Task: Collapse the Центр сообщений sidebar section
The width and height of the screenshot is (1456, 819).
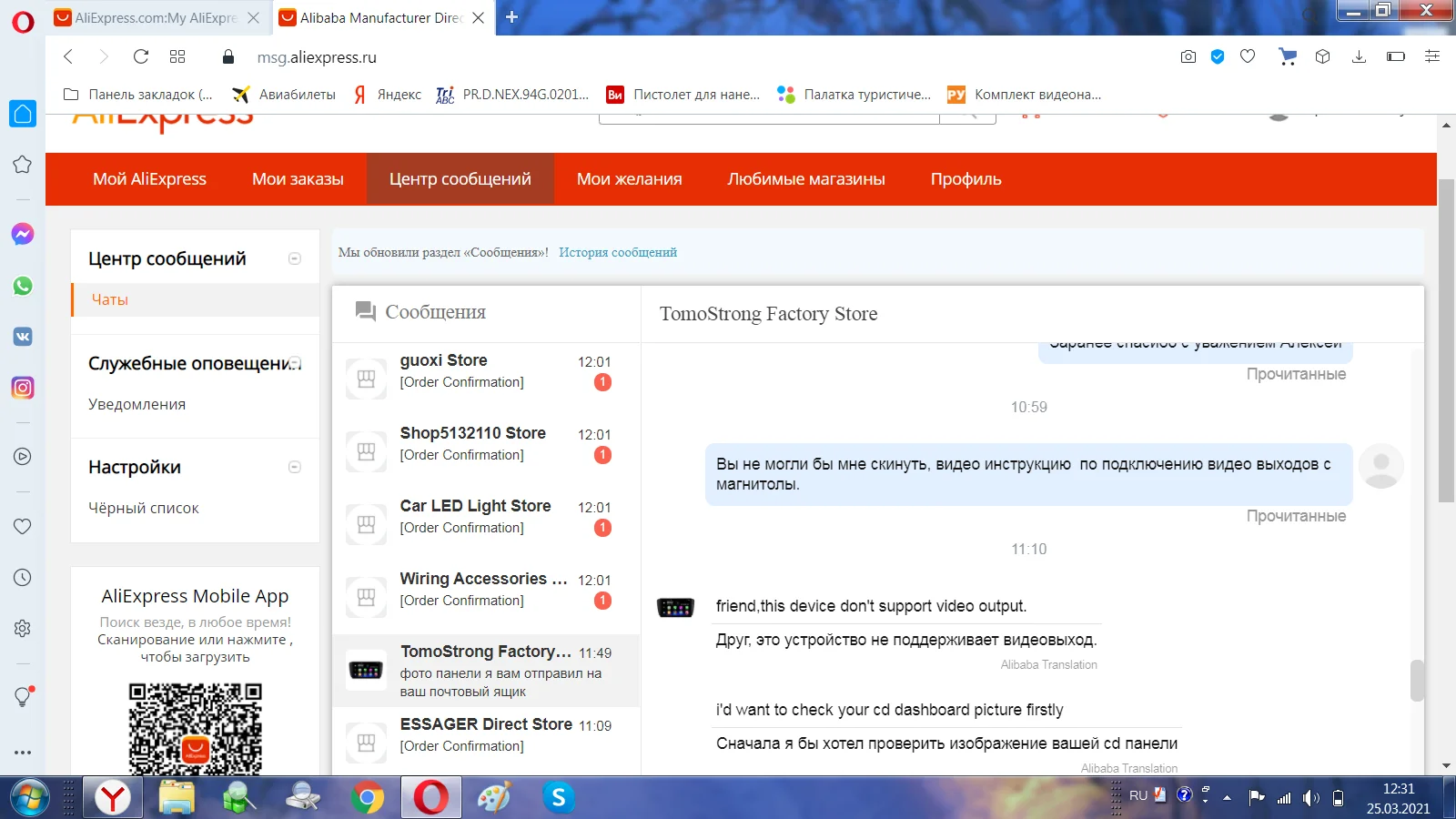Action: click(x=295, y=258)
